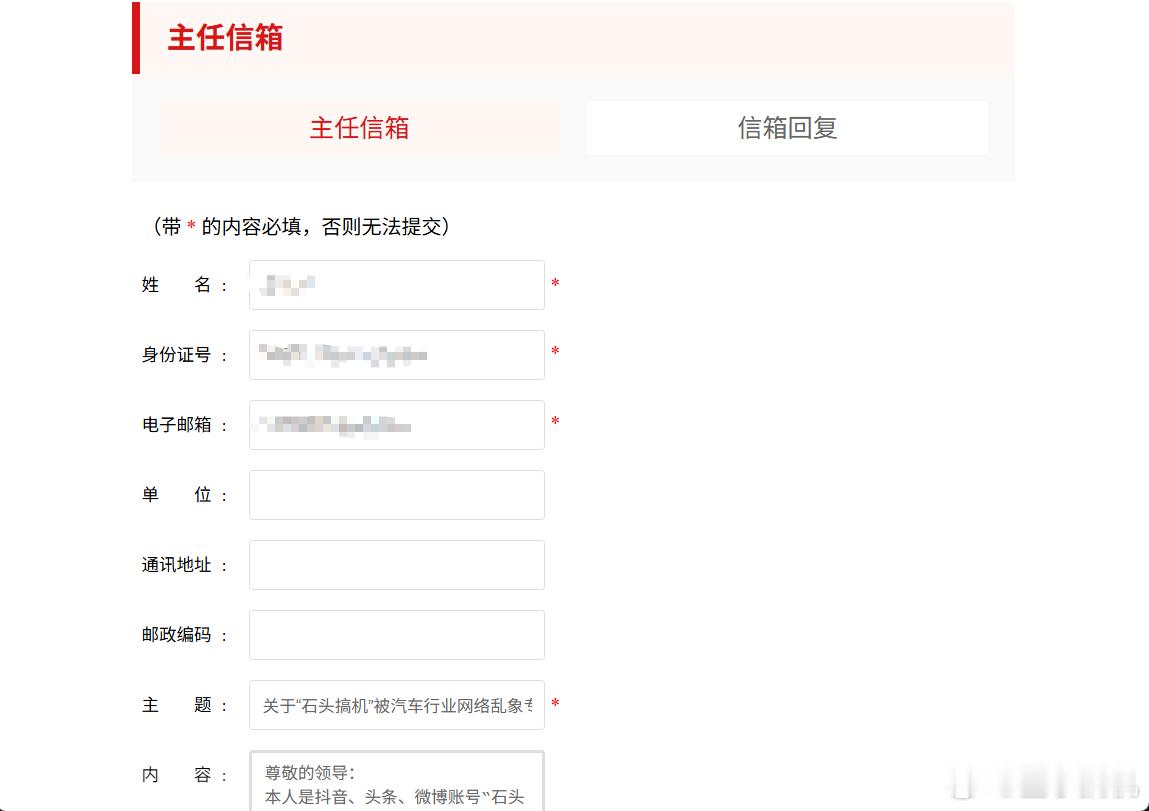Select the 主题 input field
Viewport: 1149px width, 811px height.
[396, 705]
